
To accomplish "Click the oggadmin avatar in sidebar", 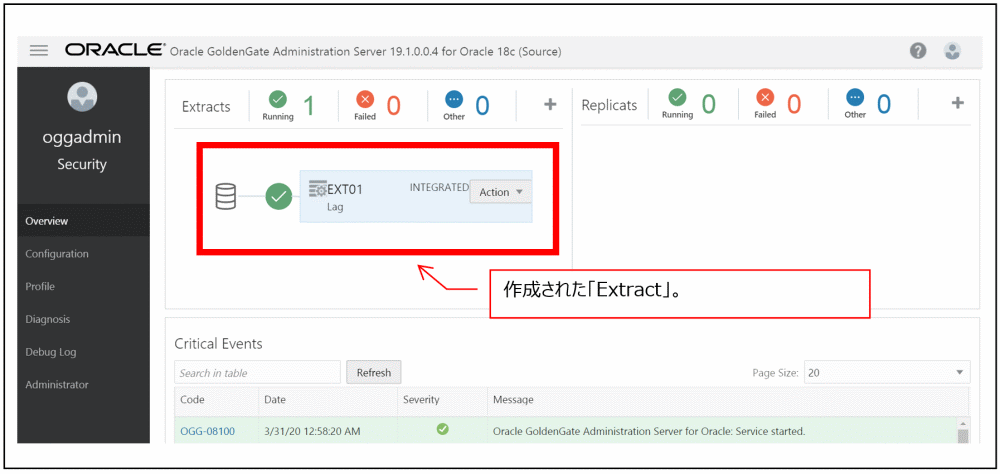I will pos(82,96).
